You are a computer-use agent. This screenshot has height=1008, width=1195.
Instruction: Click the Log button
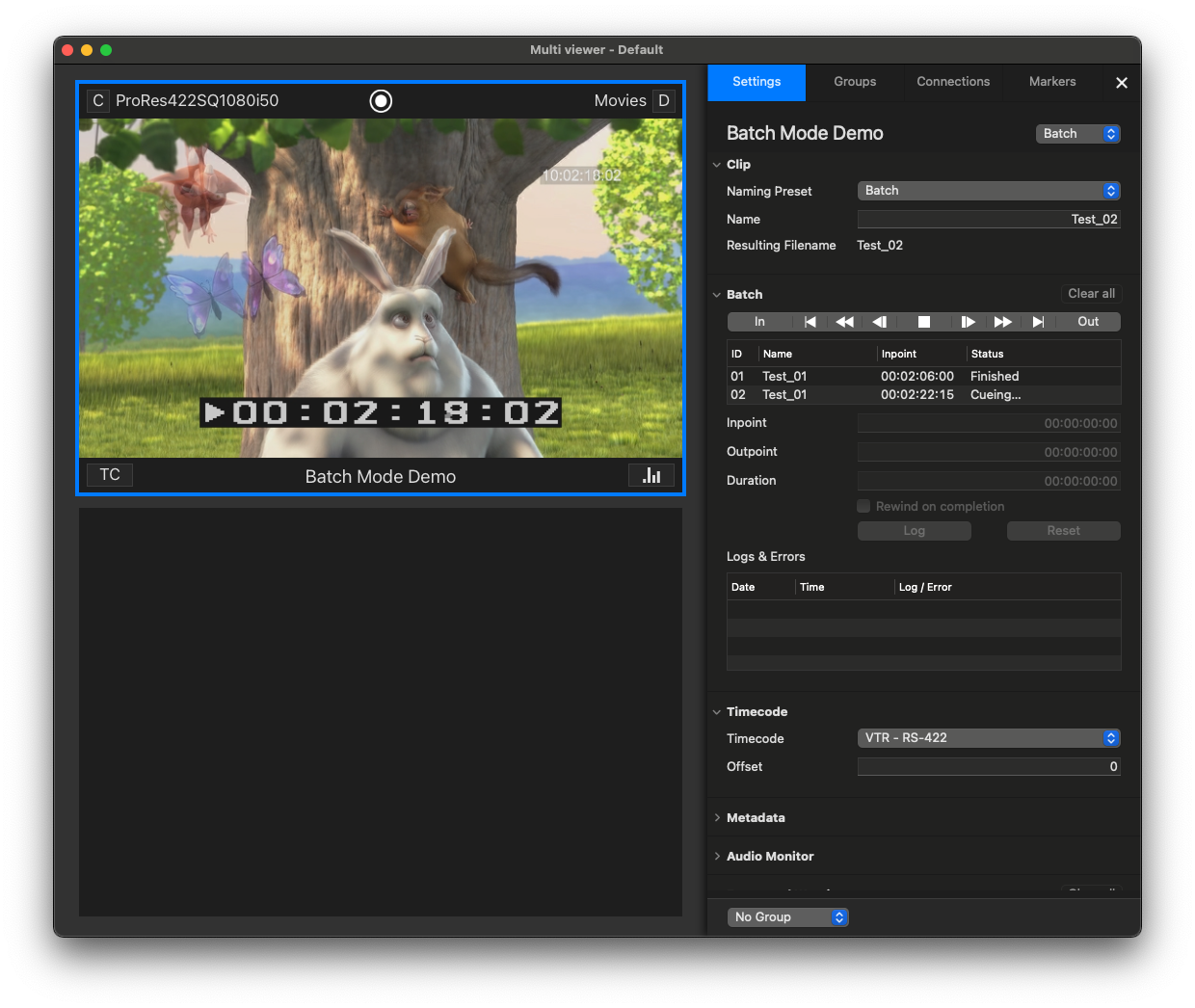[914, 531]
